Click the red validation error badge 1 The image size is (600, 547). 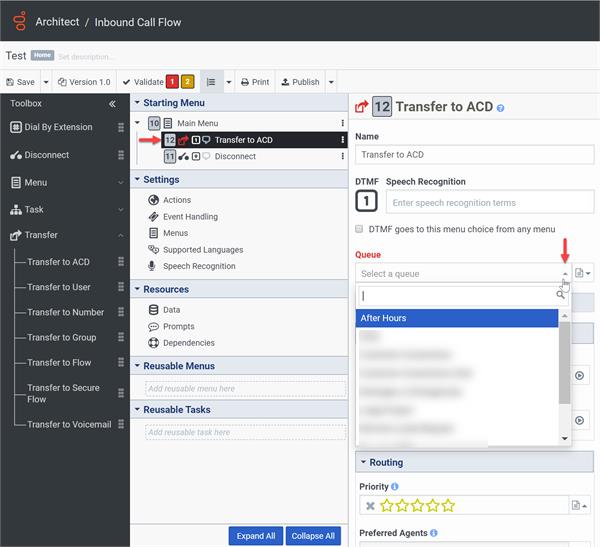coord(172,82)
